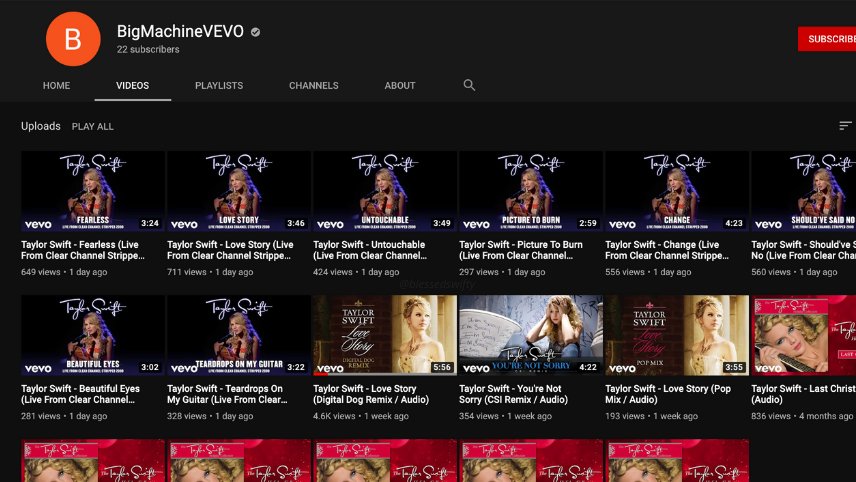Click the 3:24 duration badge on Fearless
856x482 pixels.
(x=150, y=223)
